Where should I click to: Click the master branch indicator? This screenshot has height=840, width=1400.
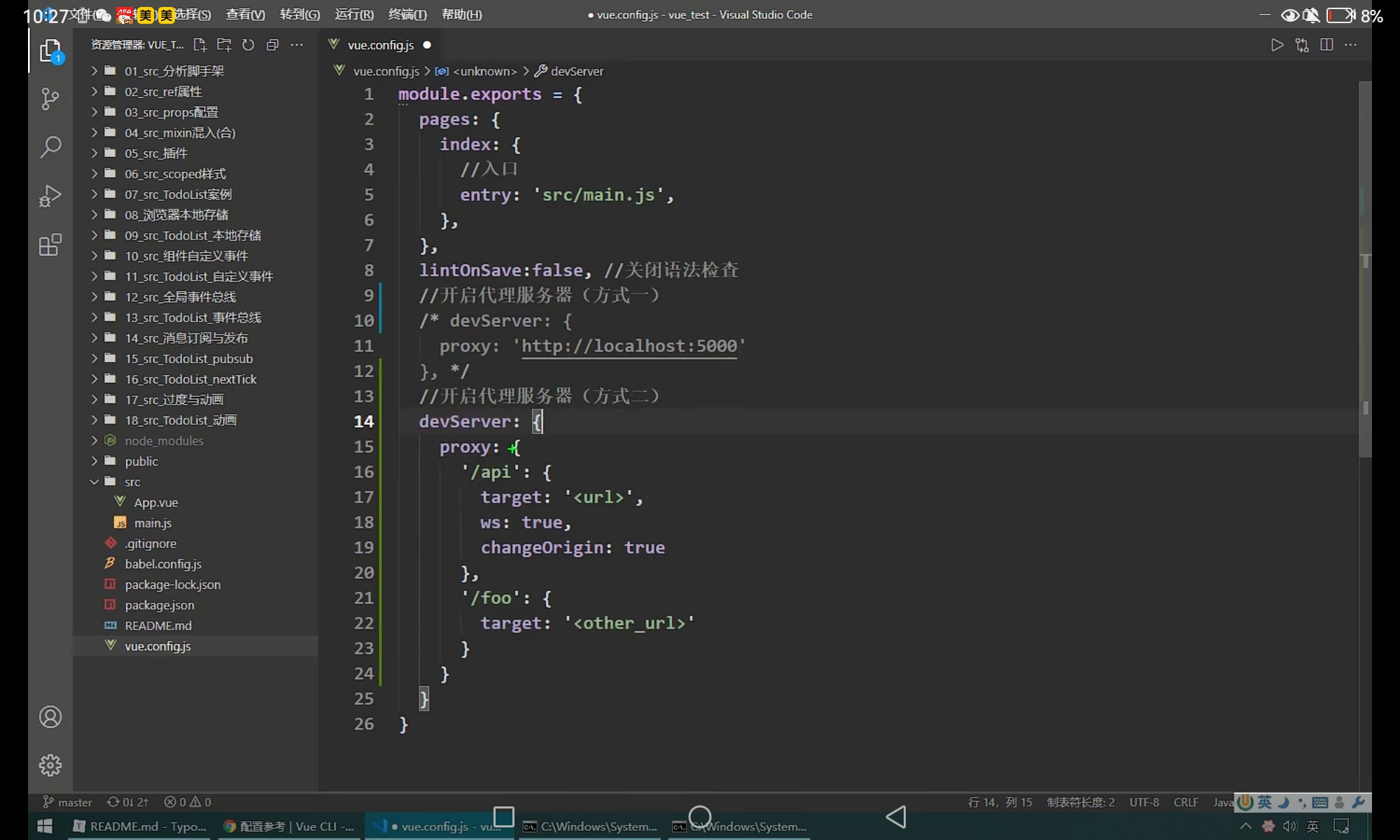68,802
